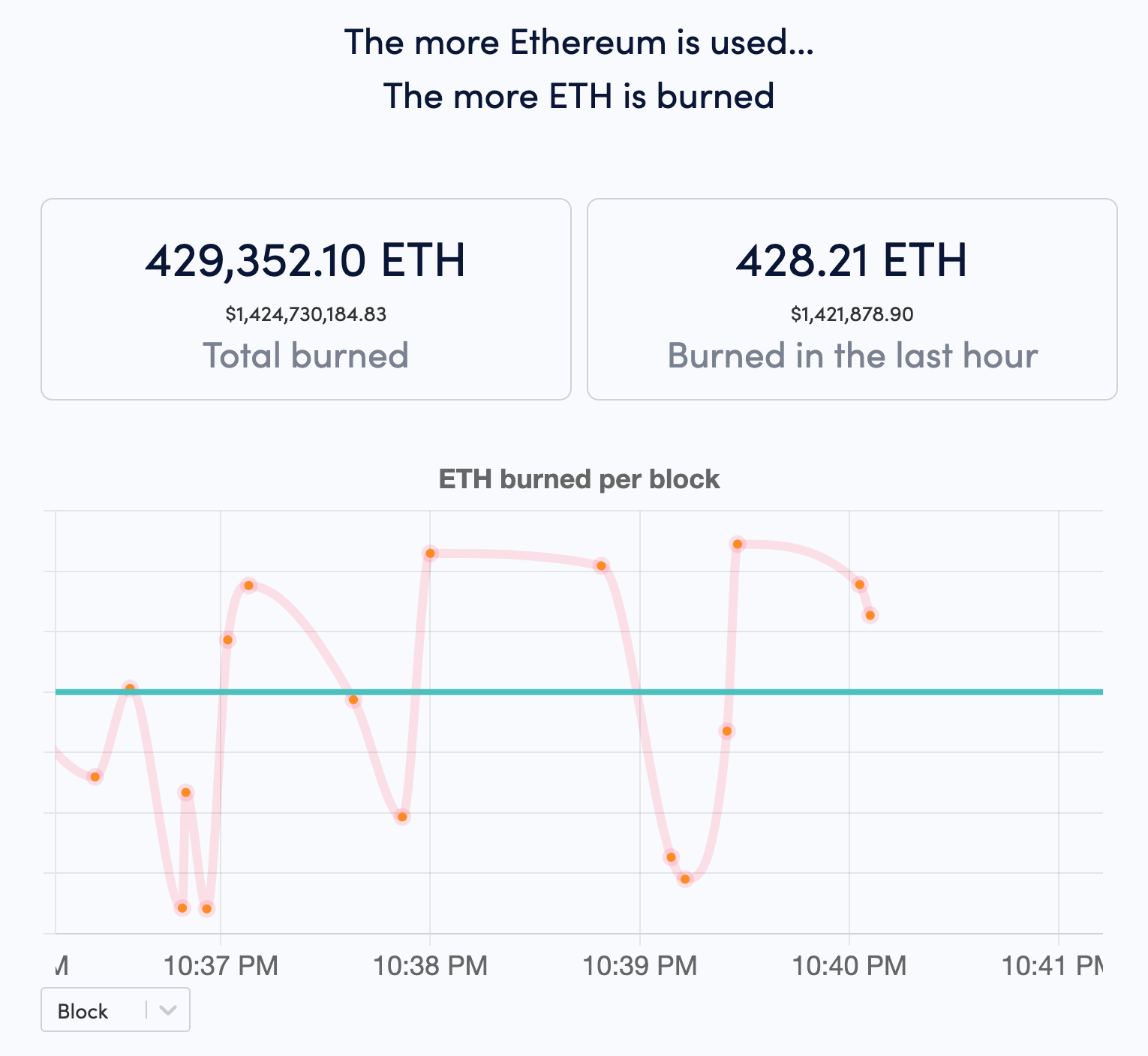
Task: Click the lowest orange burn data point
Action: [206, 909]
